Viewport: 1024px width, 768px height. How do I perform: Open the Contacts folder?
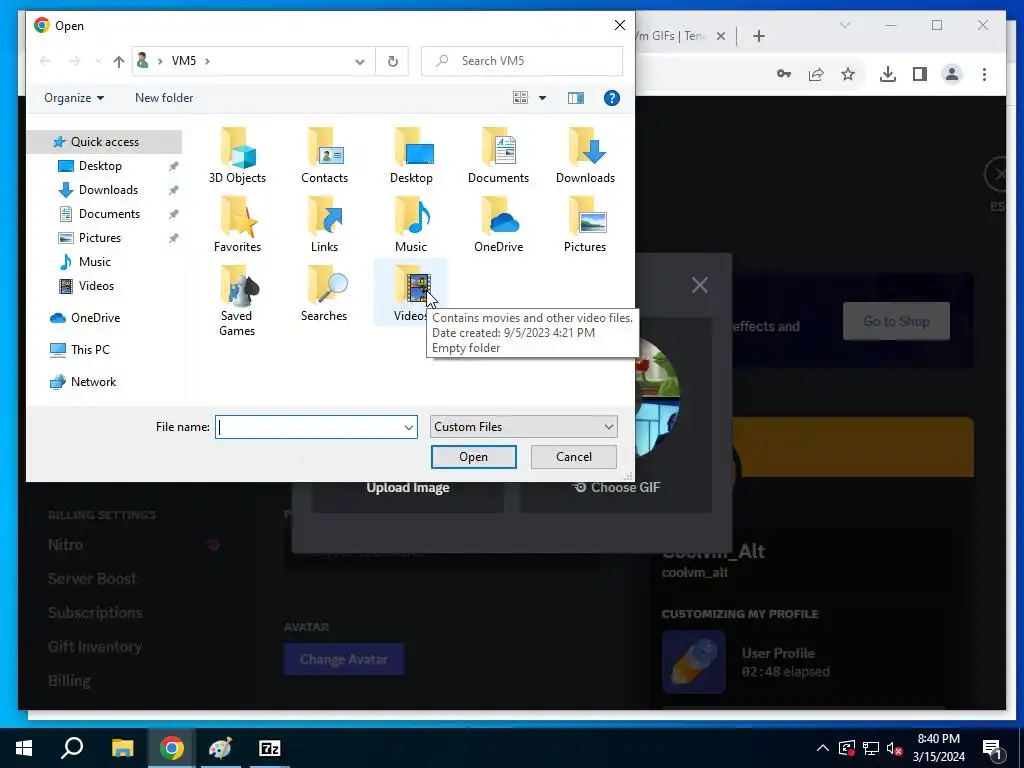pyautogui.click(x=325, y=156)
